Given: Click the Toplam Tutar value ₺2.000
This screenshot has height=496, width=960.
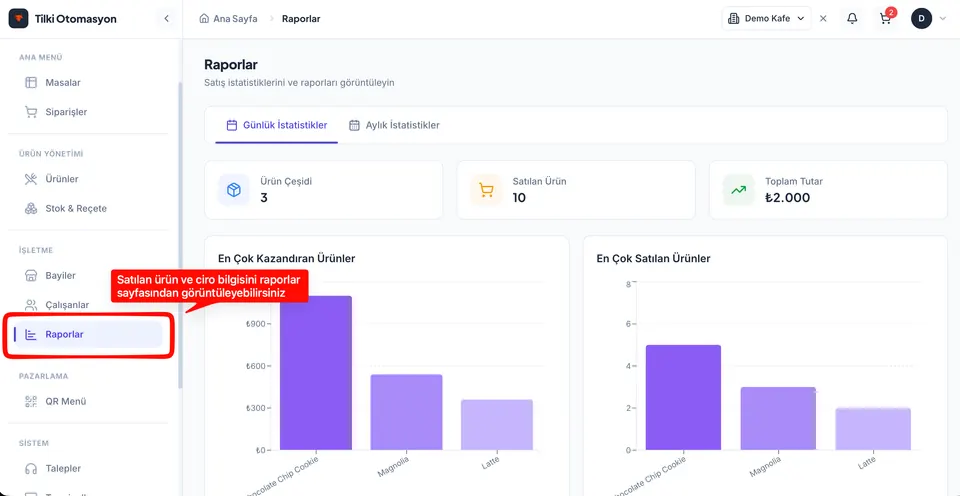Looking at the screenshot, I should click(787, 198).
